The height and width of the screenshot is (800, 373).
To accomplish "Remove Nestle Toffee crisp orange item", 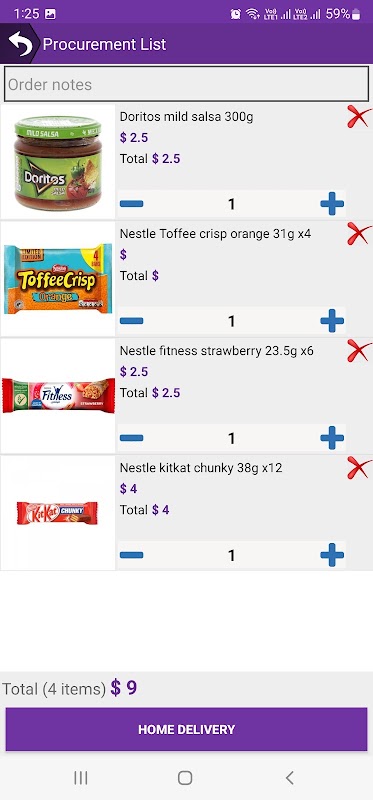I will pyautogui.click(x=359, y=234).
